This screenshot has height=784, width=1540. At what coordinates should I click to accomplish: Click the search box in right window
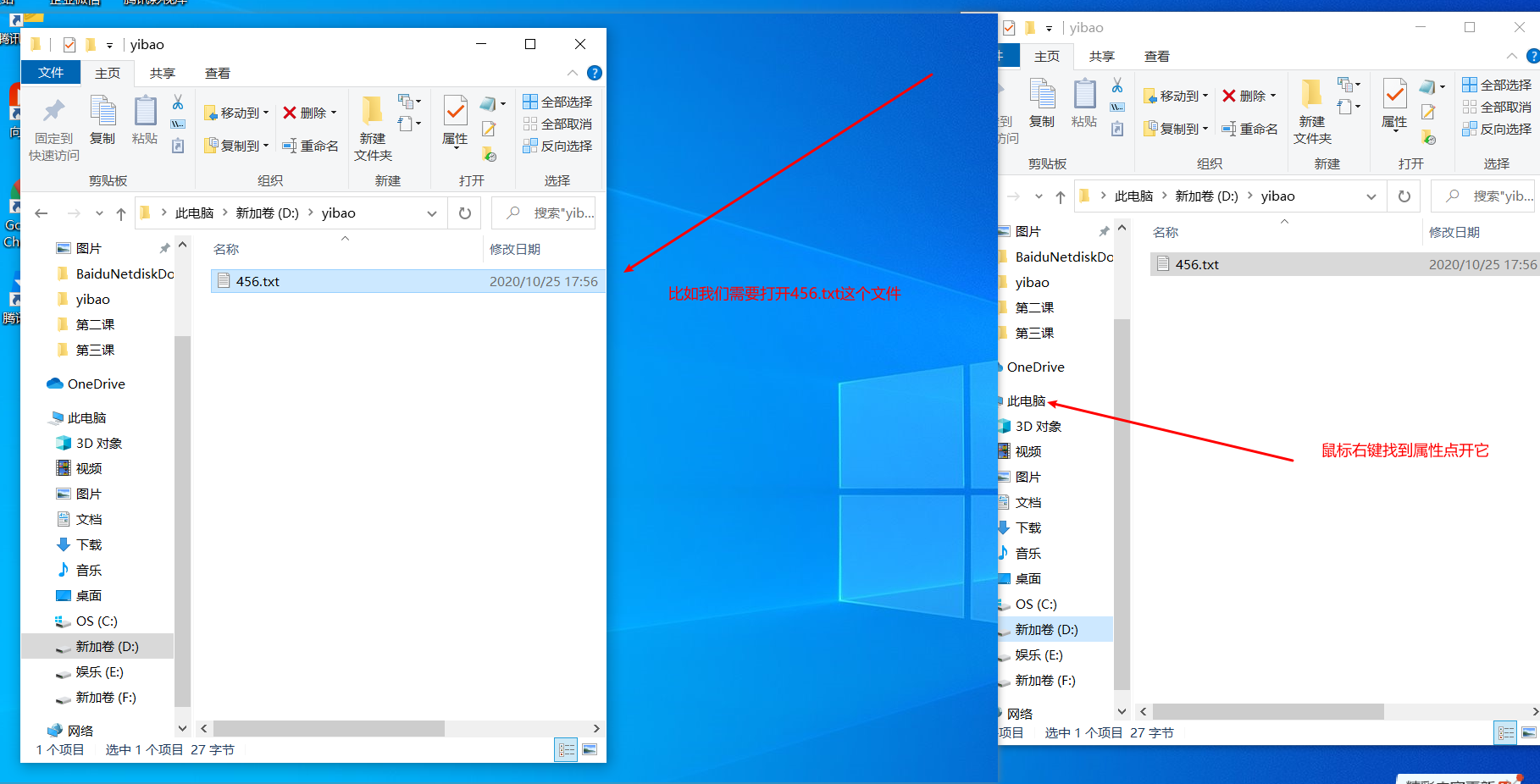tap(1483, 196)
